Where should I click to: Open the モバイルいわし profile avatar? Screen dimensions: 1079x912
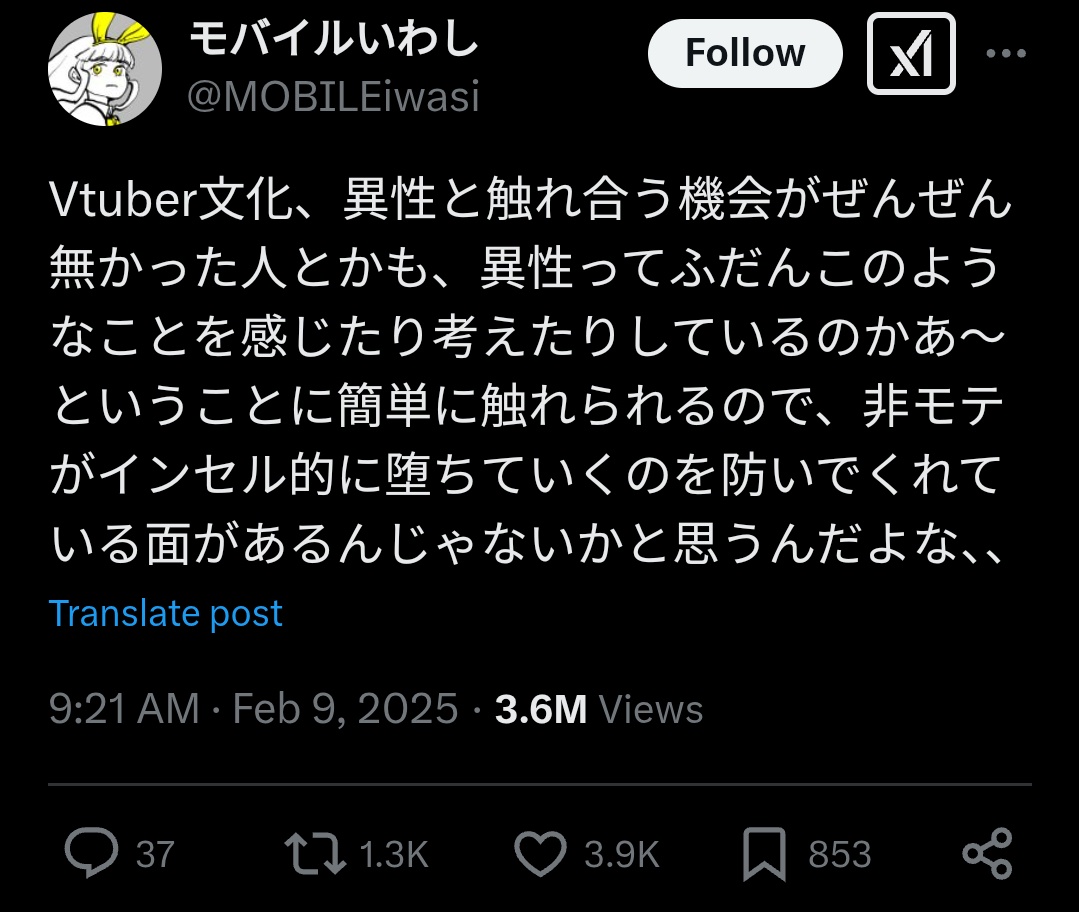click(104, 71)
